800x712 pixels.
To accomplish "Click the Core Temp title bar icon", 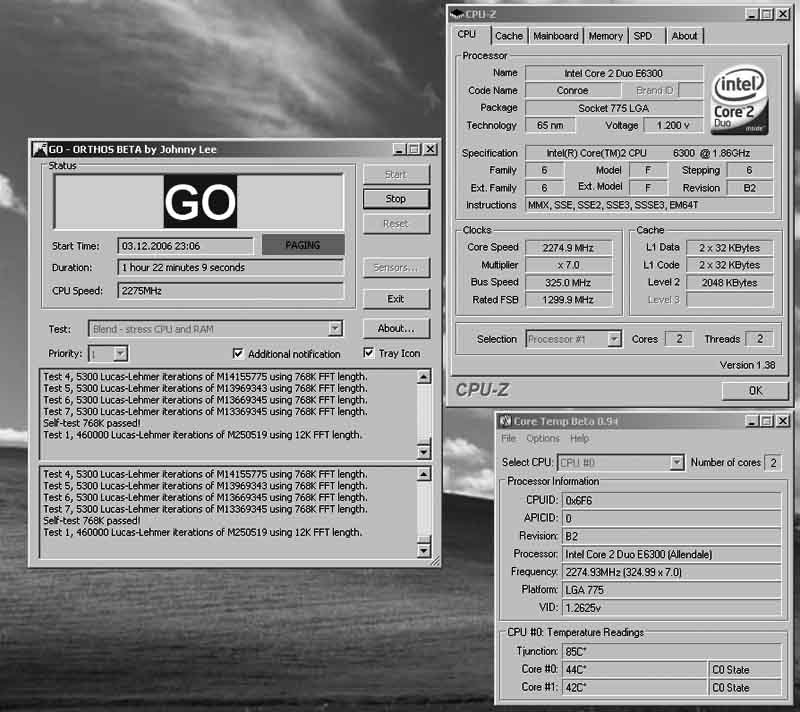I will pos(505,421).
